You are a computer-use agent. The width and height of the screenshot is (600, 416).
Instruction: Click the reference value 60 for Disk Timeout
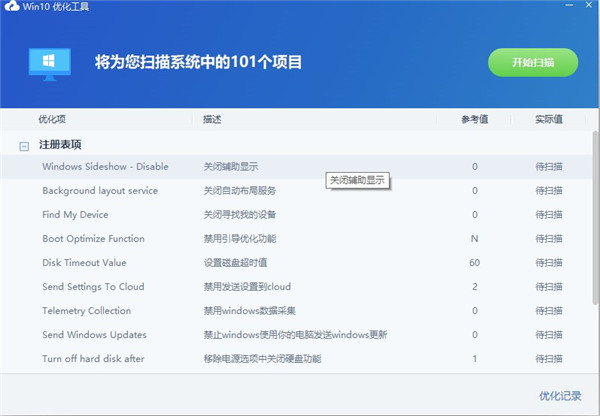[474, 263]
